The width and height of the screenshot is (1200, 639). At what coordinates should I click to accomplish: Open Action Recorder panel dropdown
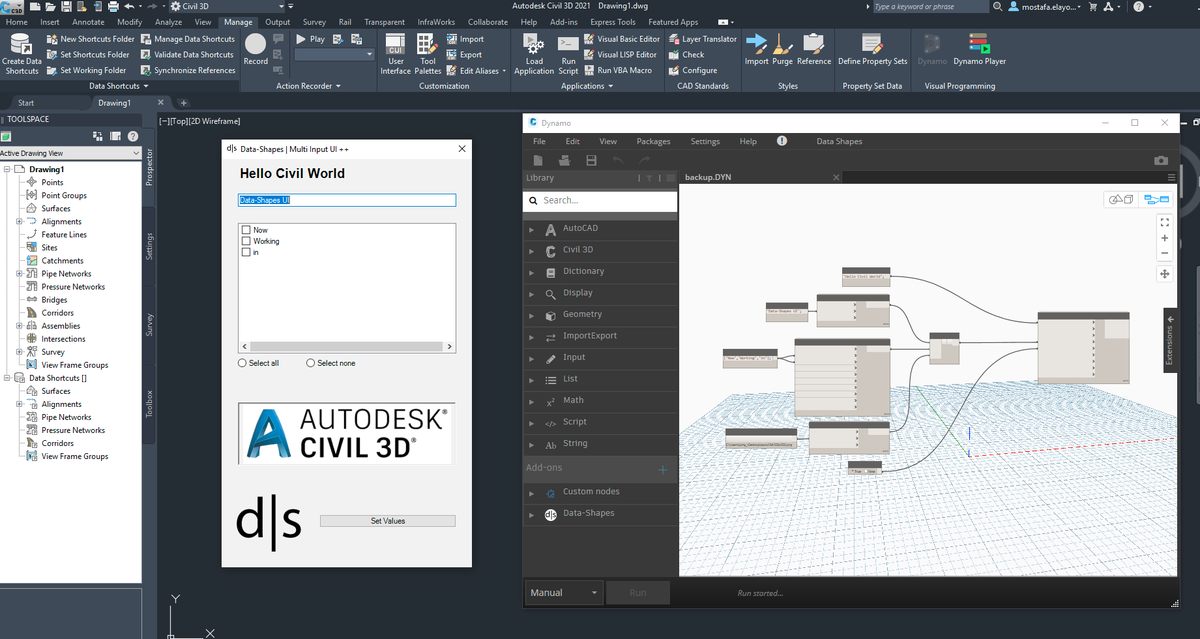(x=308, y=86)
